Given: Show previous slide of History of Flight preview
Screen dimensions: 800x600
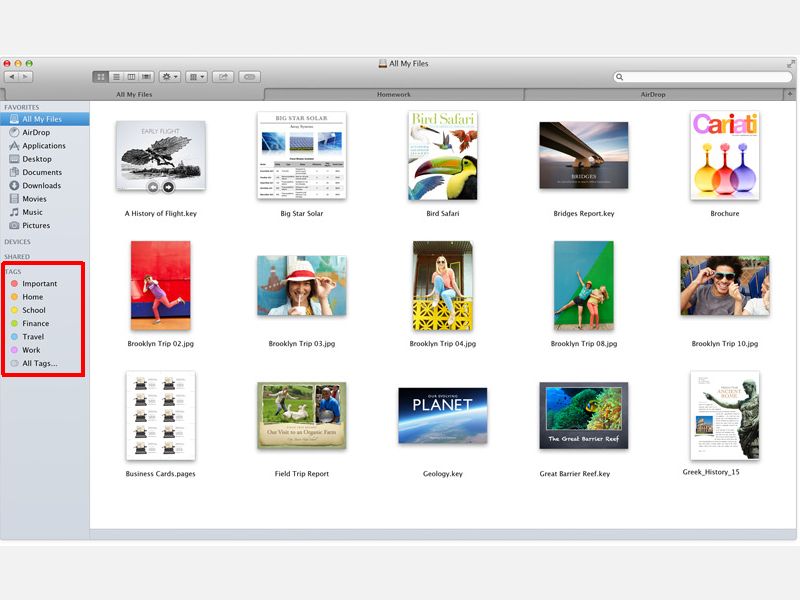Looking at the screenshot, I should click(x=153, y=187).
